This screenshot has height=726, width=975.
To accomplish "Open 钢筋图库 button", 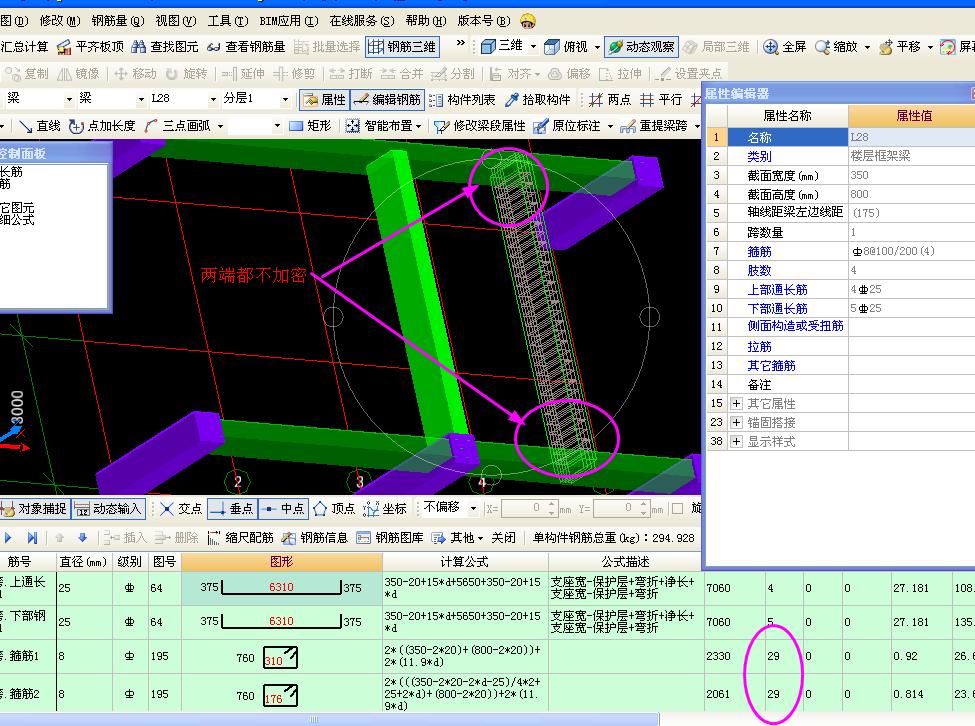I will (389, 538).
